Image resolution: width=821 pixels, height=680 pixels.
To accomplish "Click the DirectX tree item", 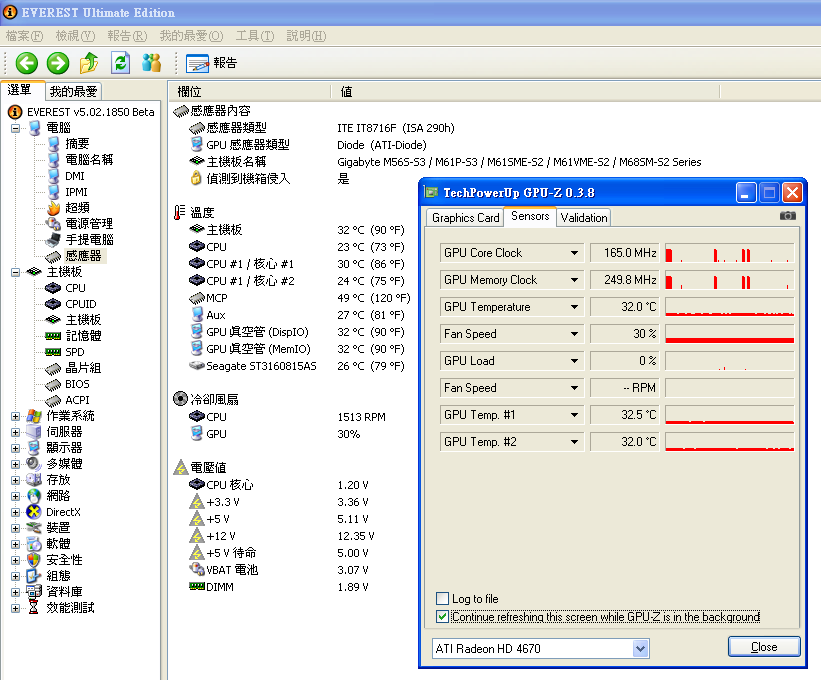I will click(63, 512).
